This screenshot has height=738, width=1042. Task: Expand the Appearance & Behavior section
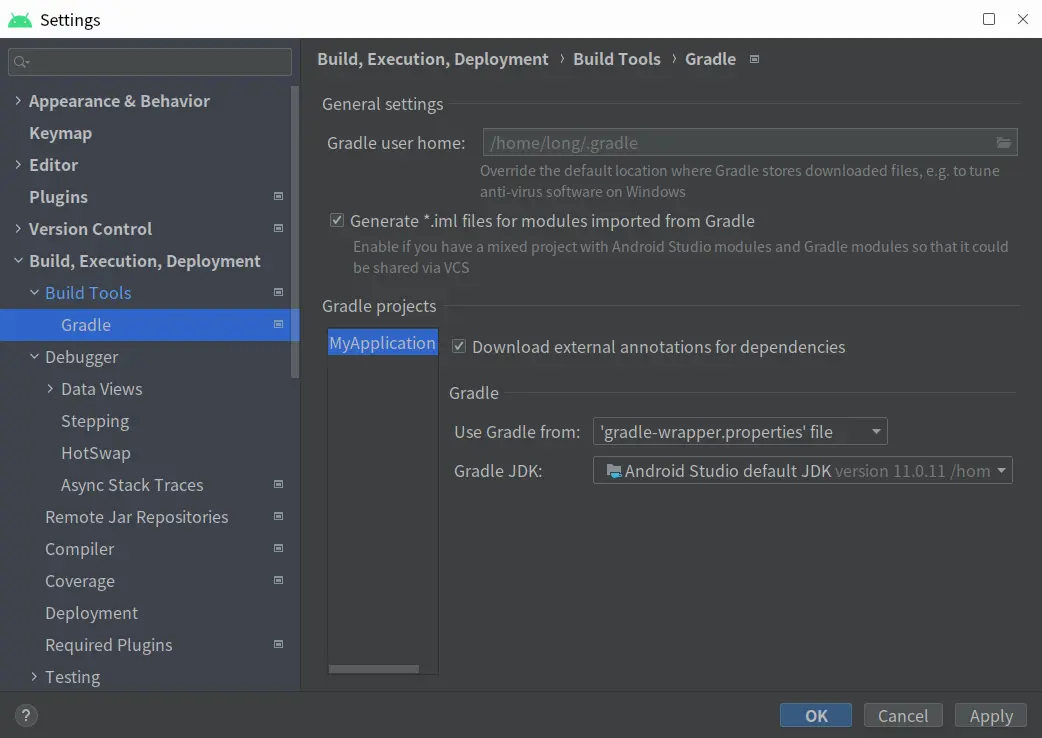tap(18, 101)
